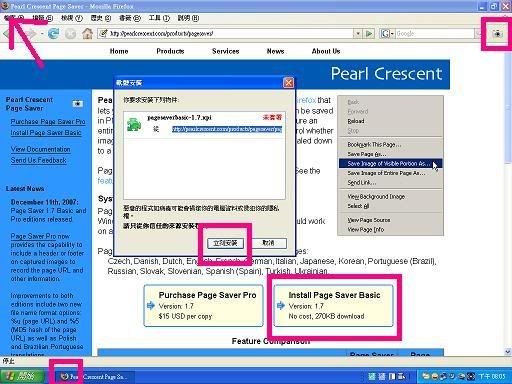Click the camera icon in the sidebar header
The height and width of the screenshot is (384, 512).
tap(78, 104)
